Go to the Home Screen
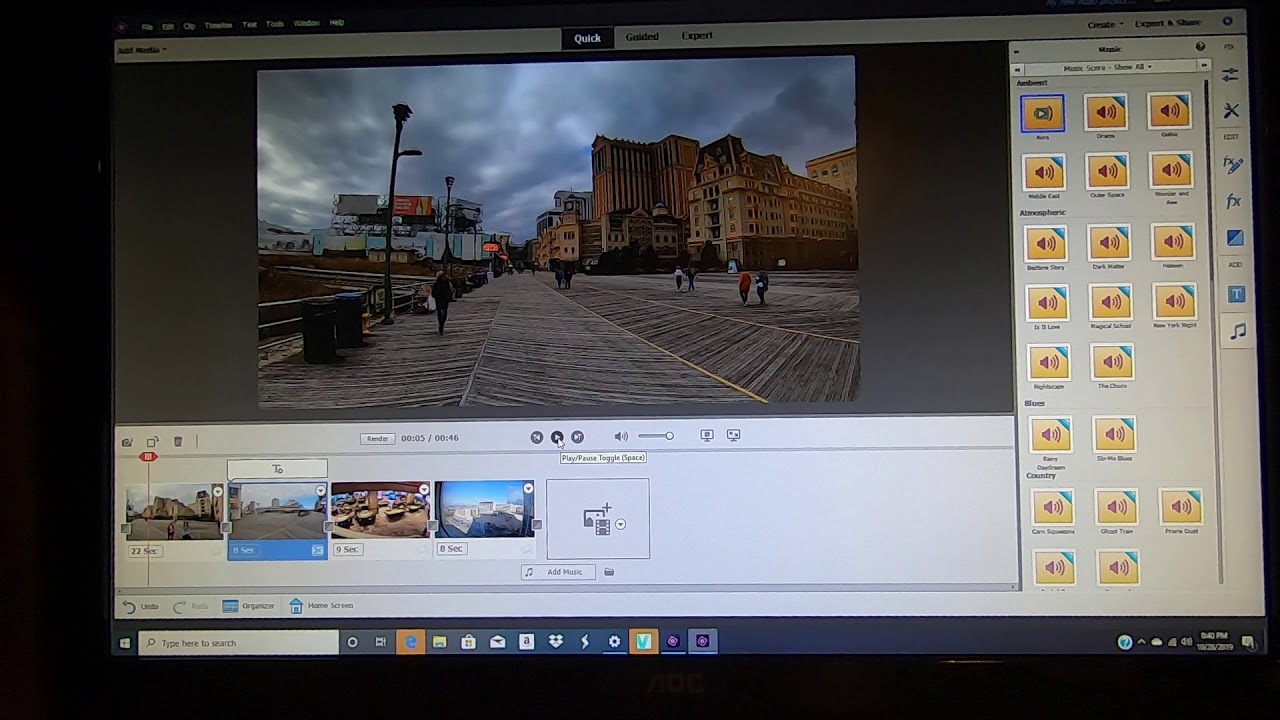Screen dimensions: 1280x720 tap(321, 605)
